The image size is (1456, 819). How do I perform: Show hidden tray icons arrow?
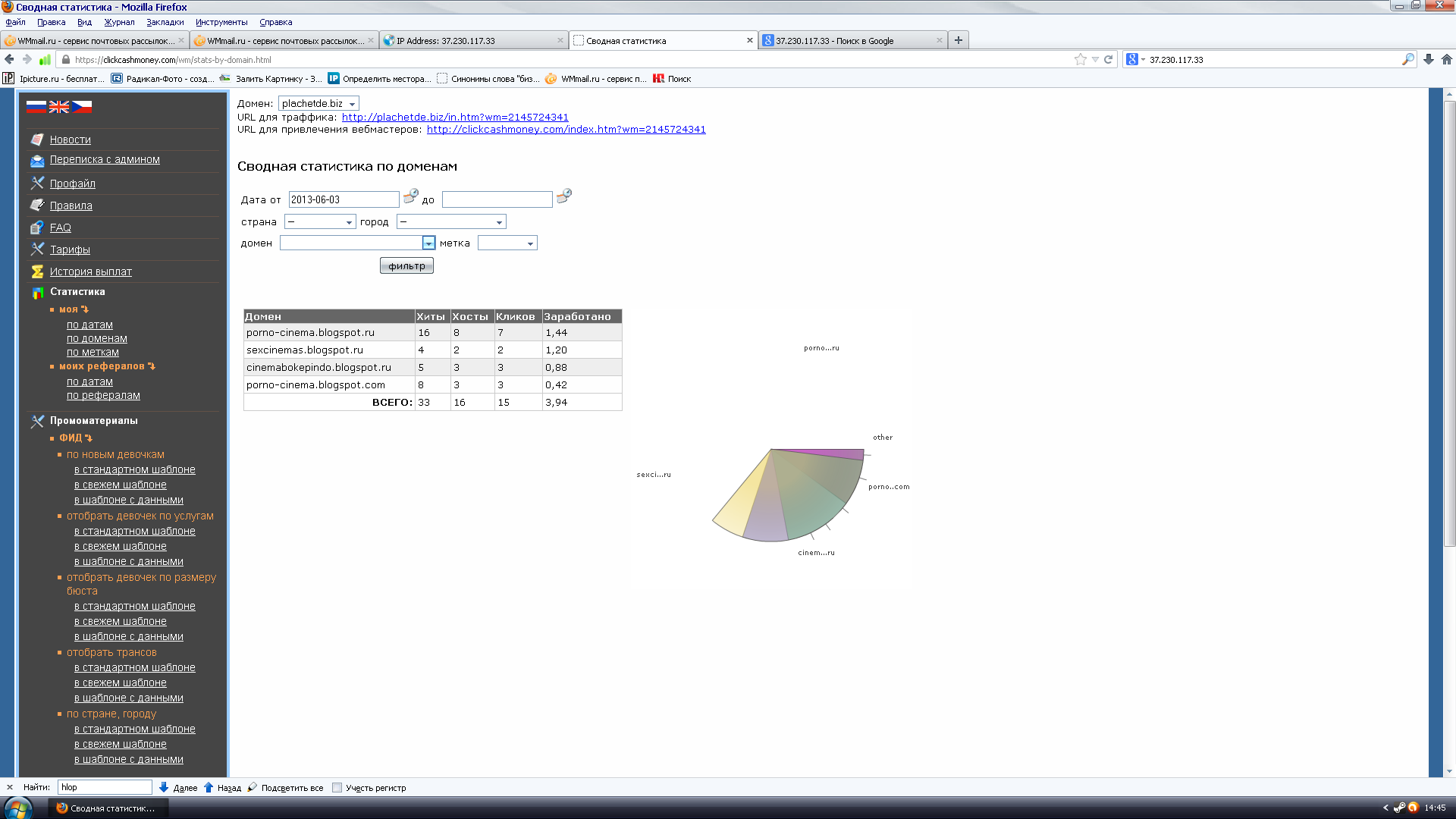pyautogui.click(x=1385, y=808)
